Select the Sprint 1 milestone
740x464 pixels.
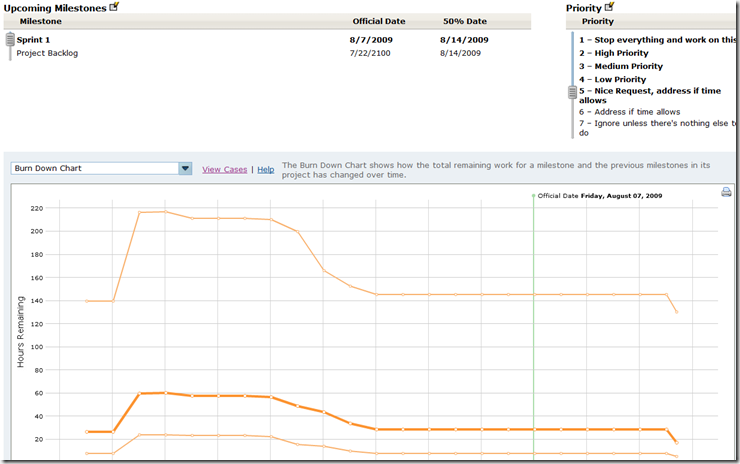tap(33, 40)
